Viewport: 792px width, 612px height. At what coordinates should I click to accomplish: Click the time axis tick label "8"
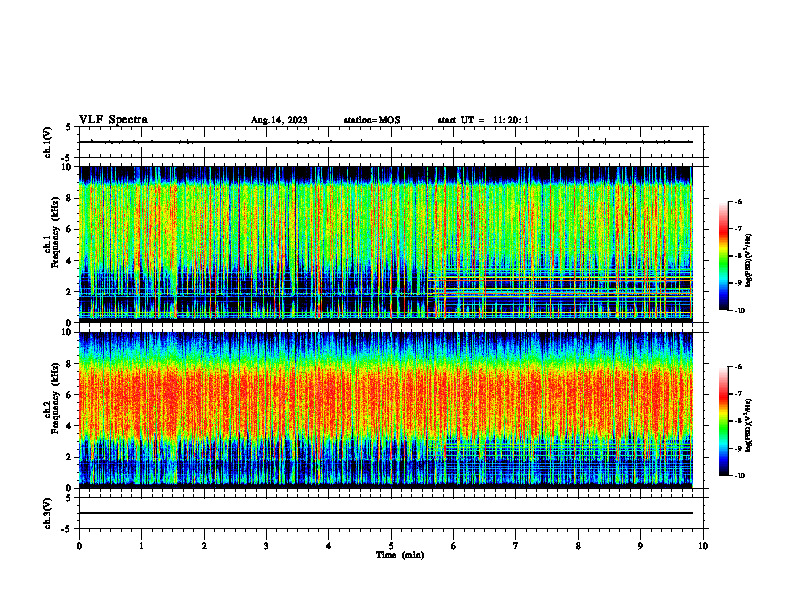click(578, 546)
